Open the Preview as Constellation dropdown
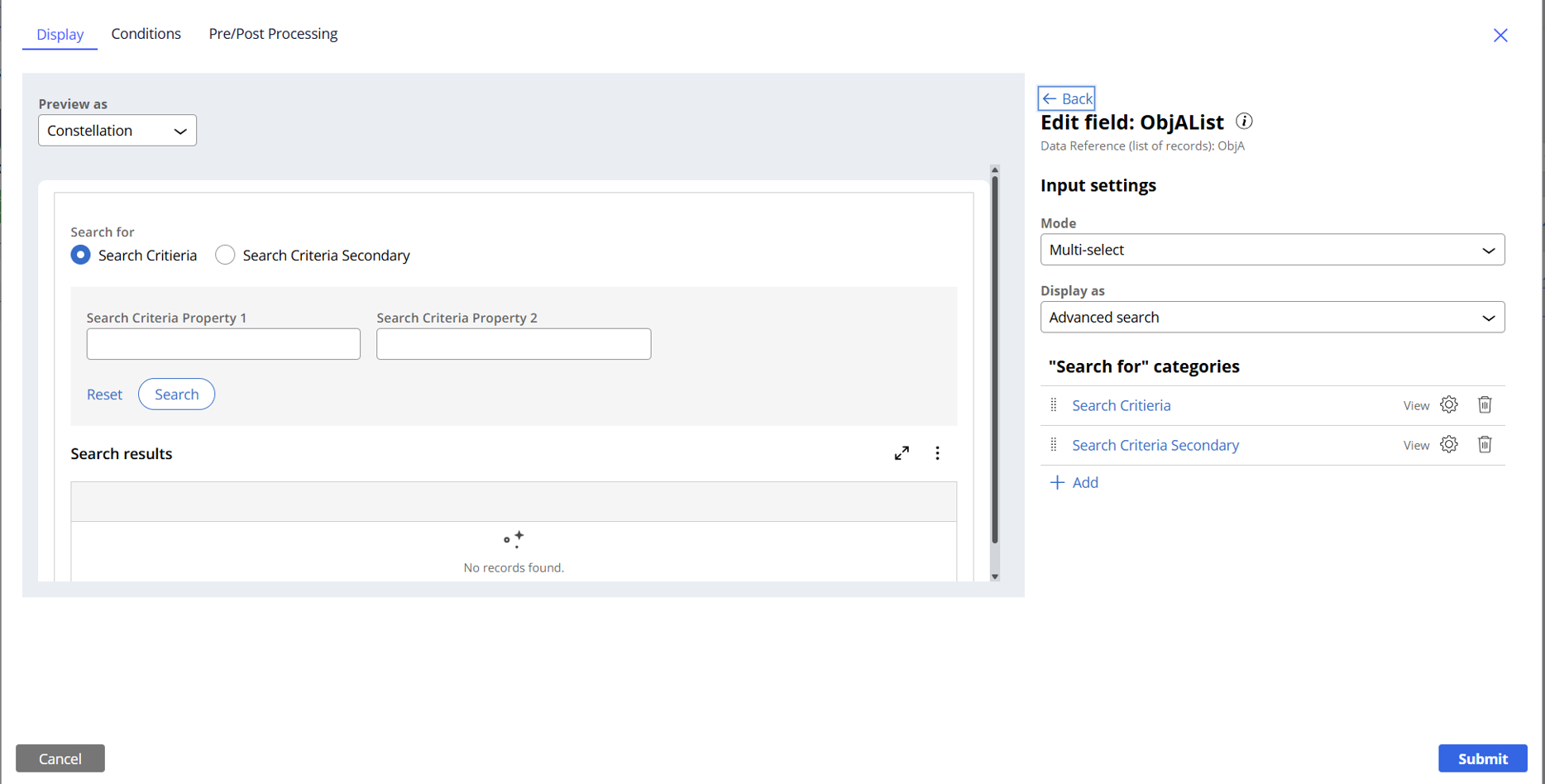 pos(117,131)
